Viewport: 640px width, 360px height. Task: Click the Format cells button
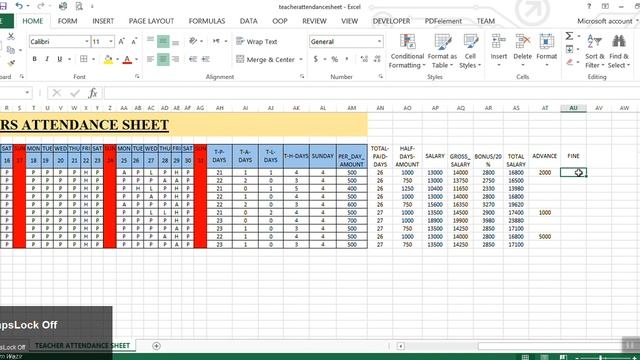[546, 51]
